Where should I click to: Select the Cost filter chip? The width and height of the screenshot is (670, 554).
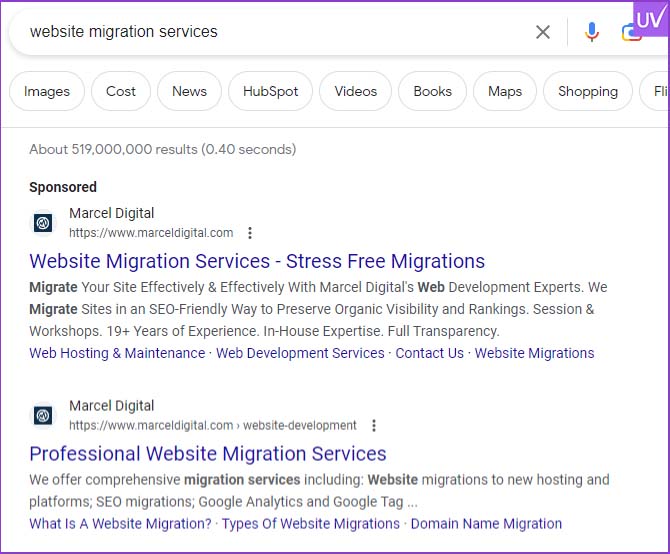[121, 91]
